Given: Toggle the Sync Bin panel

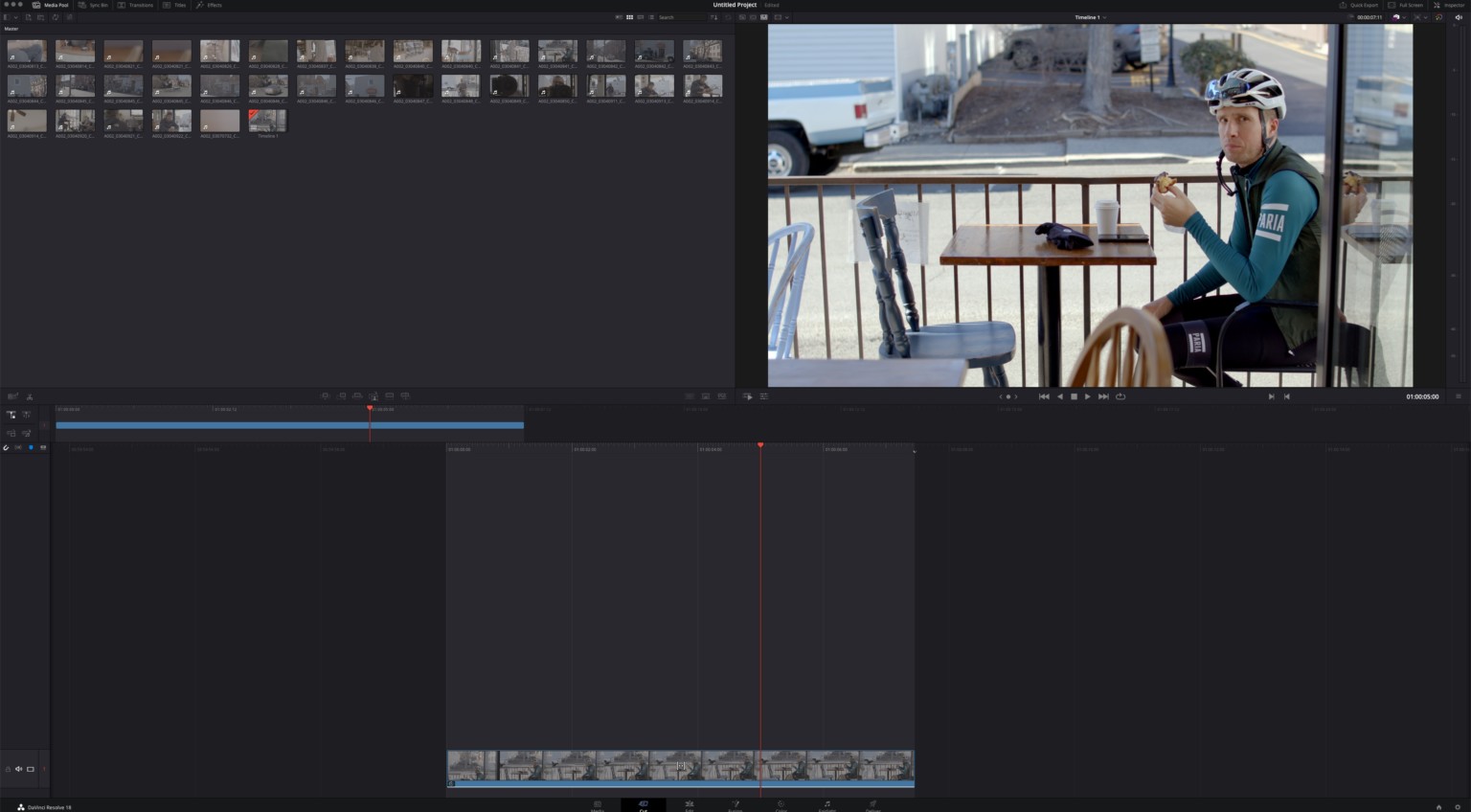Looking at the screenshot, I should (x=93, y=5).
